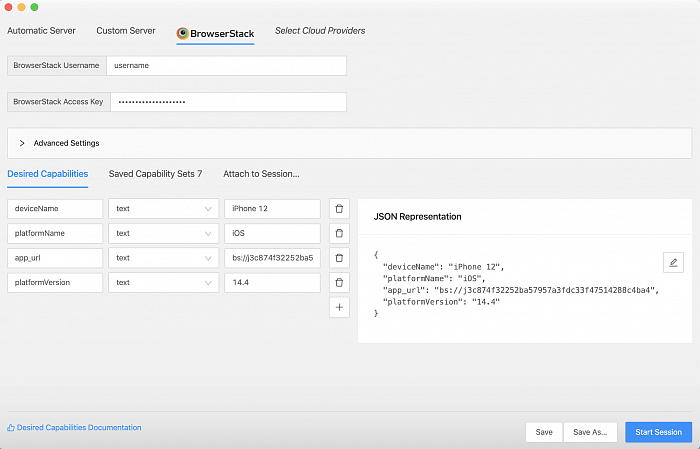Click the JSON Representation heading
Image resolution: width=700 pixels, height=449 pixels.
tap(417, 217)
